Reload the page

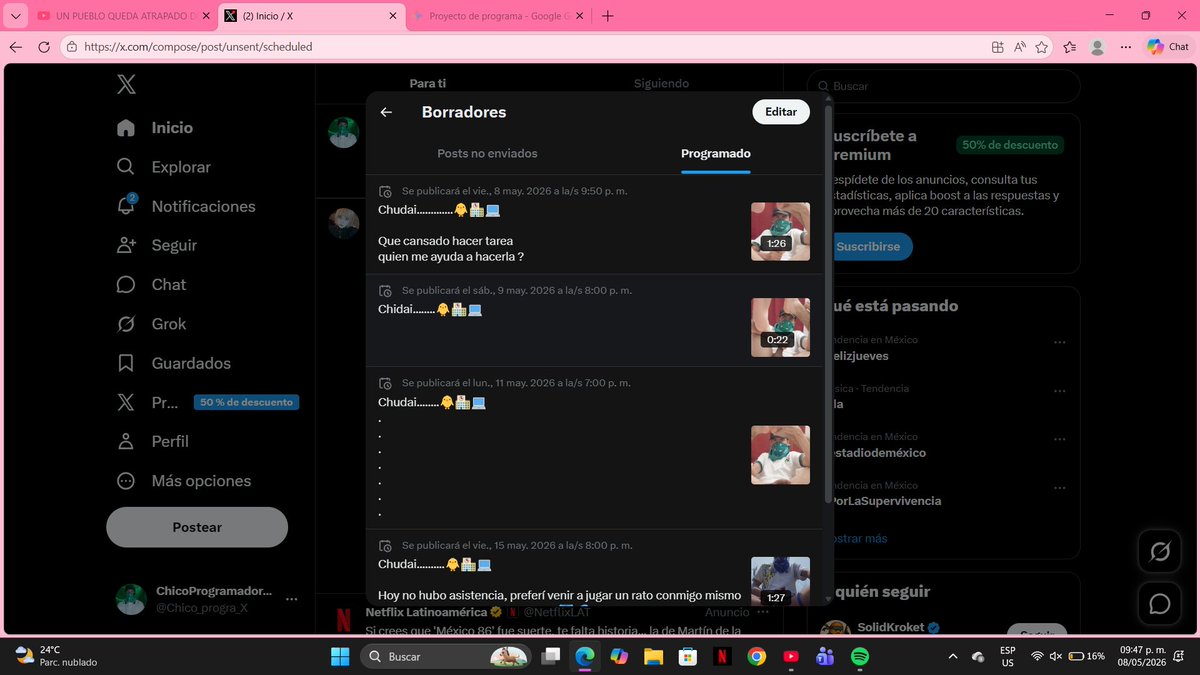click(44, 47)
